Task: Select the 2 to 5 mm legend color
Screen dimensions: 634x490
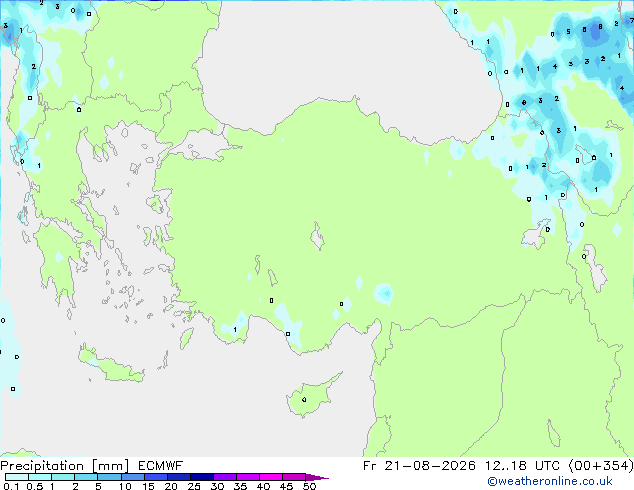Action: point(86,477)
